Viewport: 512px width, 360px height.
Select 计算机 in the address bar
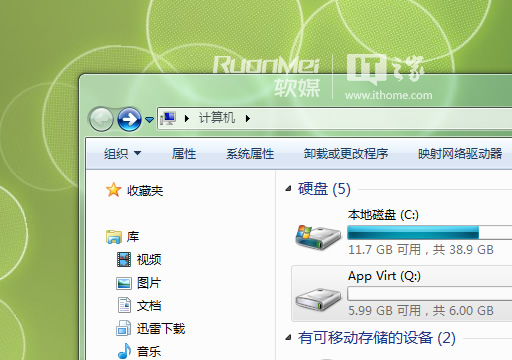tap(217, 118)
